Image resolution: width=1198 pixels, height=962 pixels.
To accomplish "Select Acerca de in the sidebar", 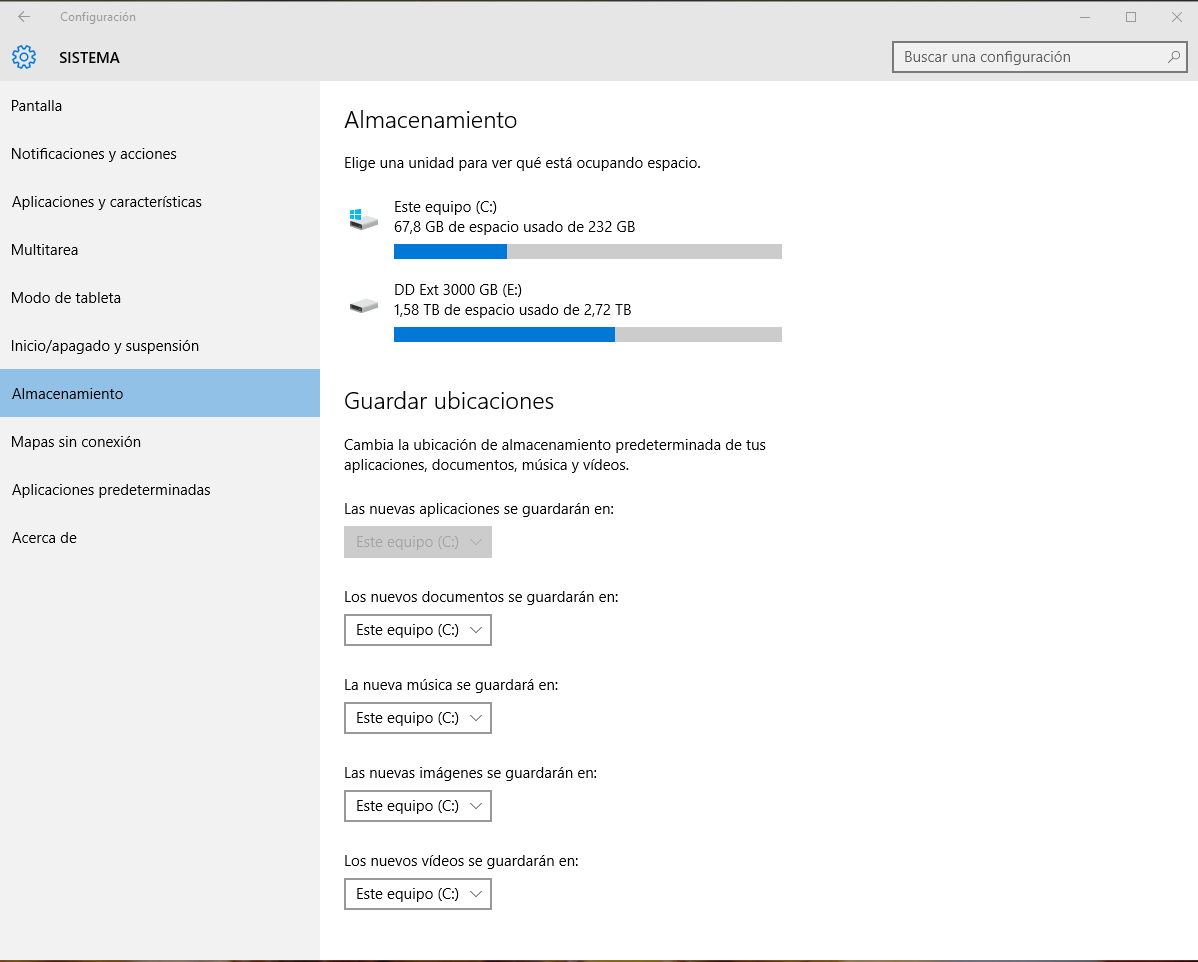I will 43,537.
